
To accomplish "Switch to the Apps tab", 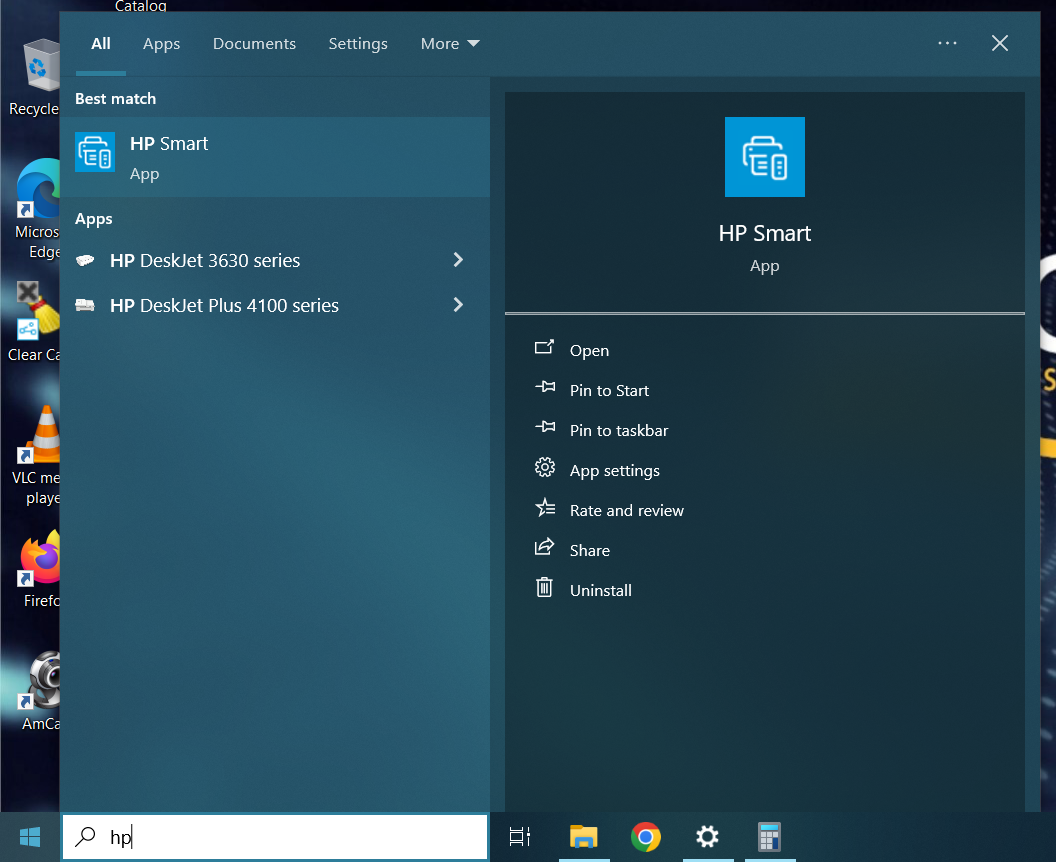I will point(161,44).
